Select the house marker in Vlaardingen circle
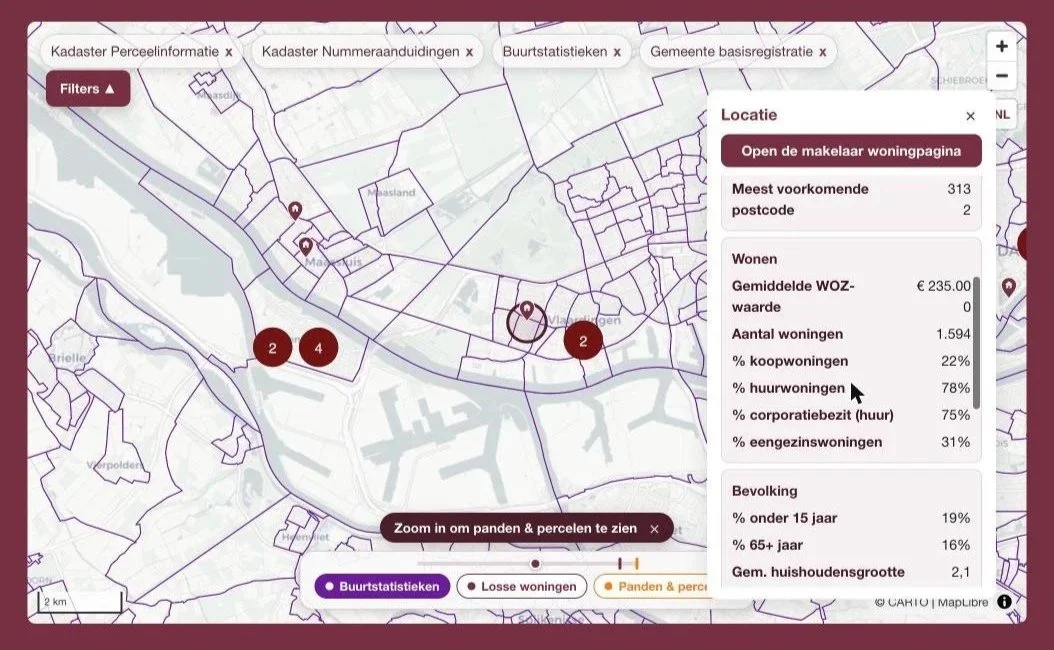 [527, 310]
